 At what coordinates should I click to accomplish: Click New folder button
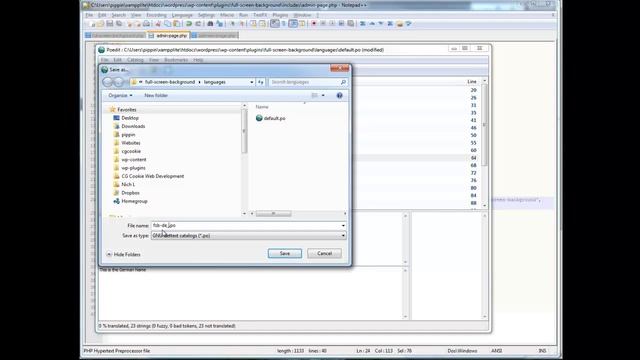pos(156,95)
